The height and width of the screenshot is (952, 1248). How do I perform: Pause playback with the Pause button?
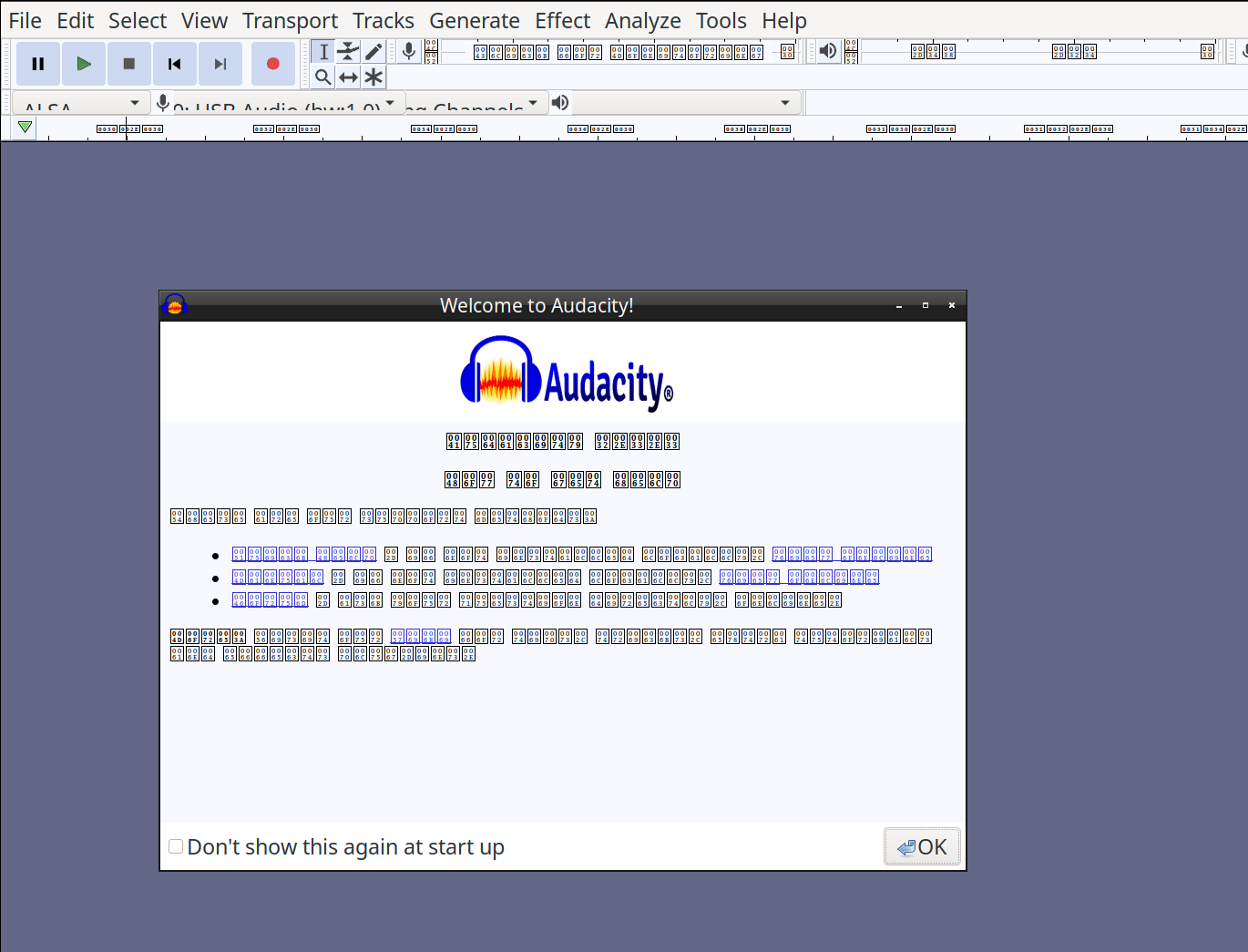click(x=38, y=64)
